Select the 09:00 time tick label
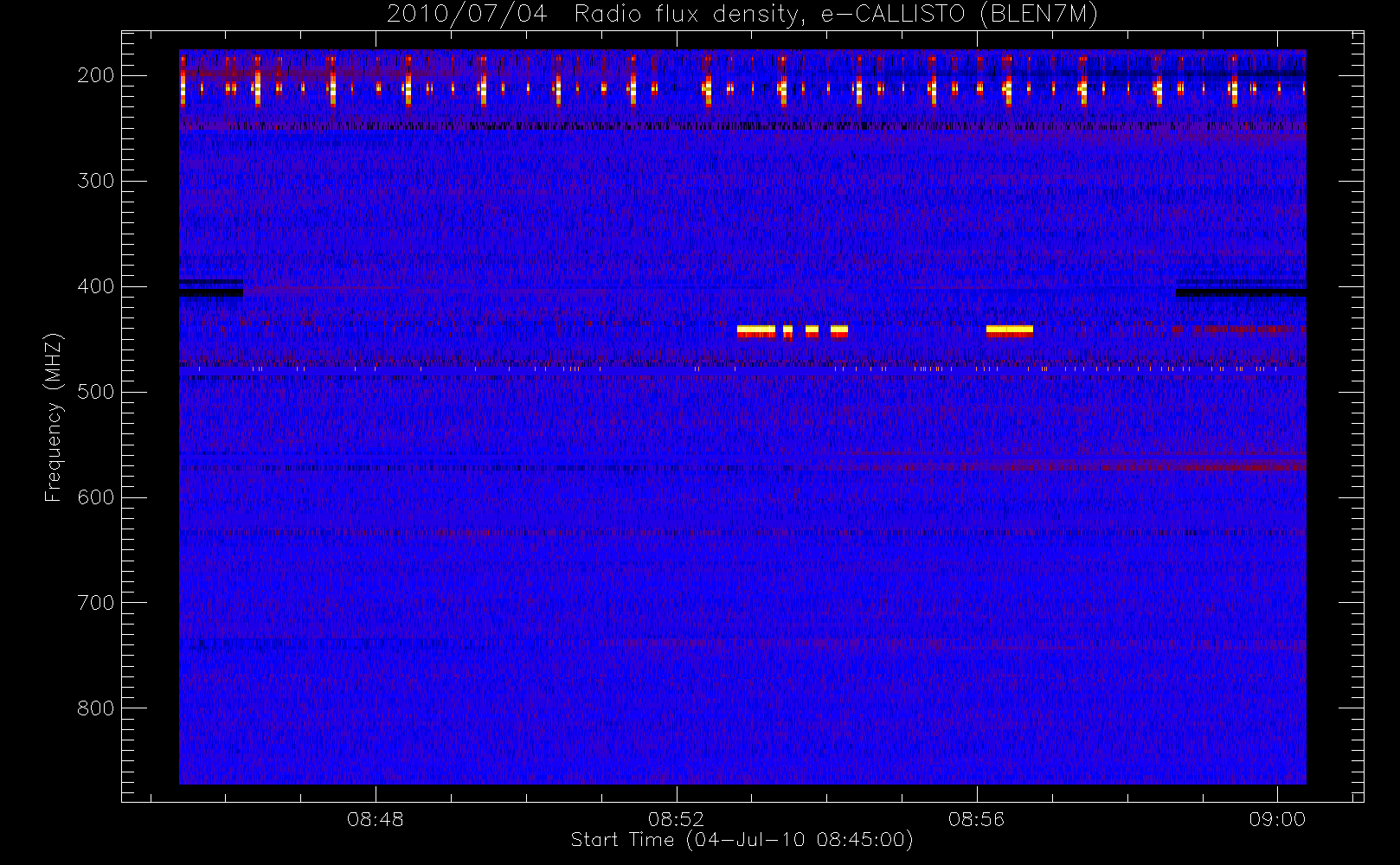This screenshot has height=865, width=1400. click(1277, 819)
